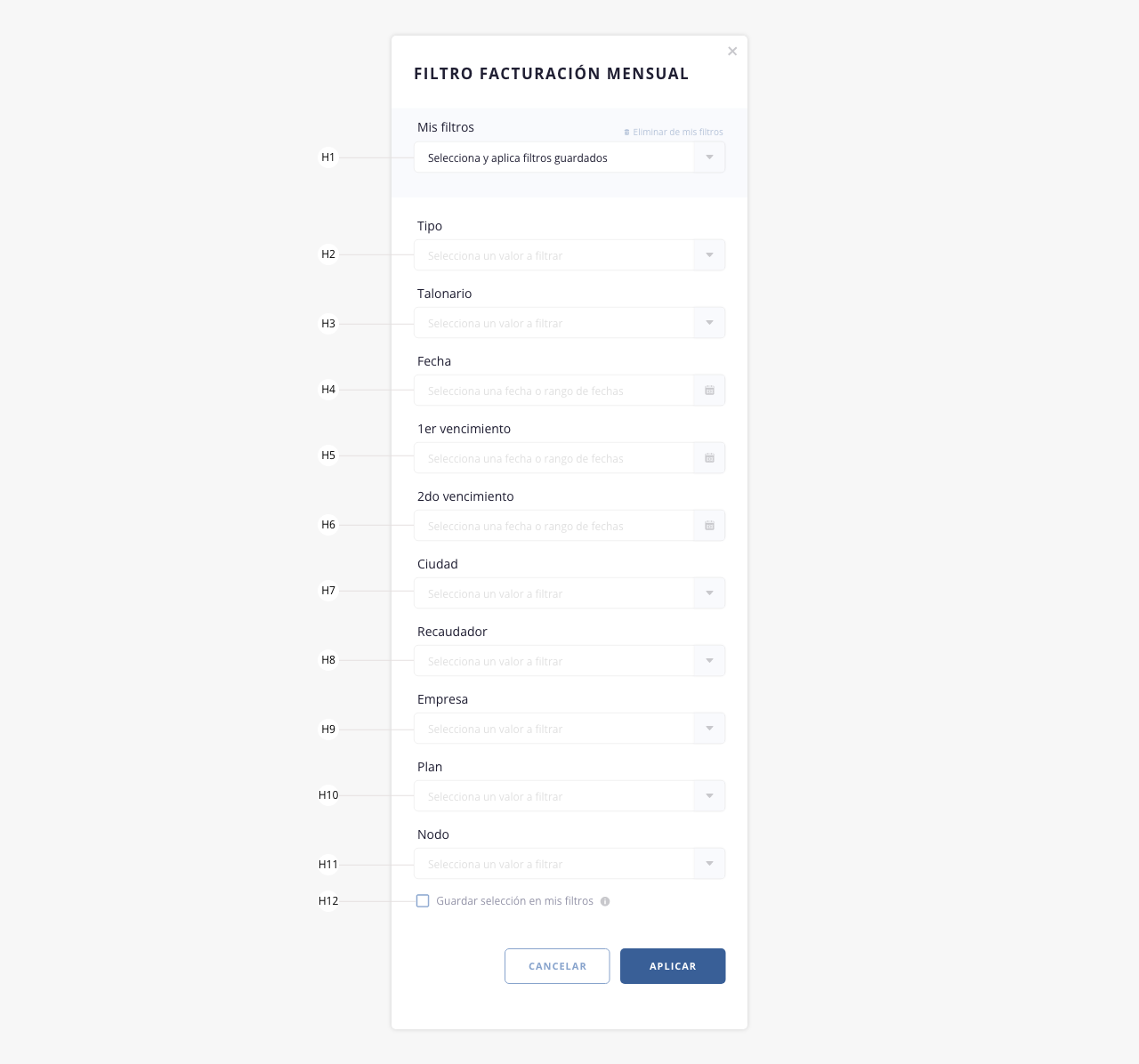Open the Plan dropdown

click(569, 796)
